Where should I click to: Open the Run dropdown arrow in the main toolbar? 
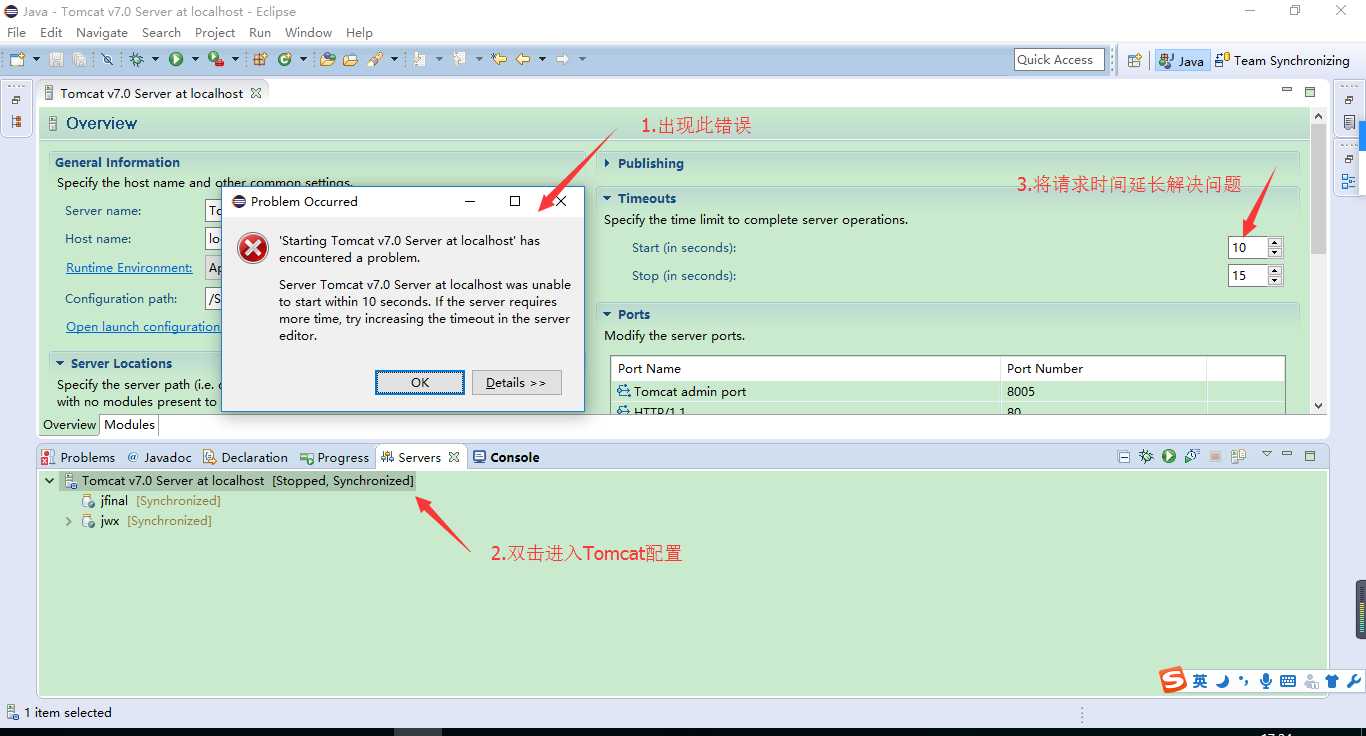pyautogui.click(x=194, y=60)
